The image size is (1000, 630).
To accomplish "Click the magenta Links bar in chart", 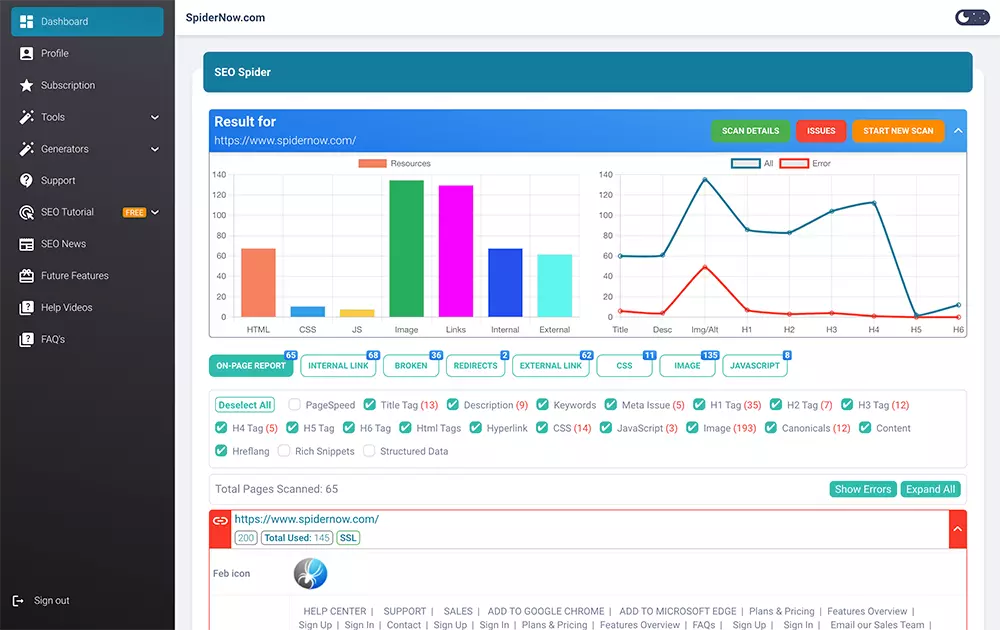I will (456, 251).
